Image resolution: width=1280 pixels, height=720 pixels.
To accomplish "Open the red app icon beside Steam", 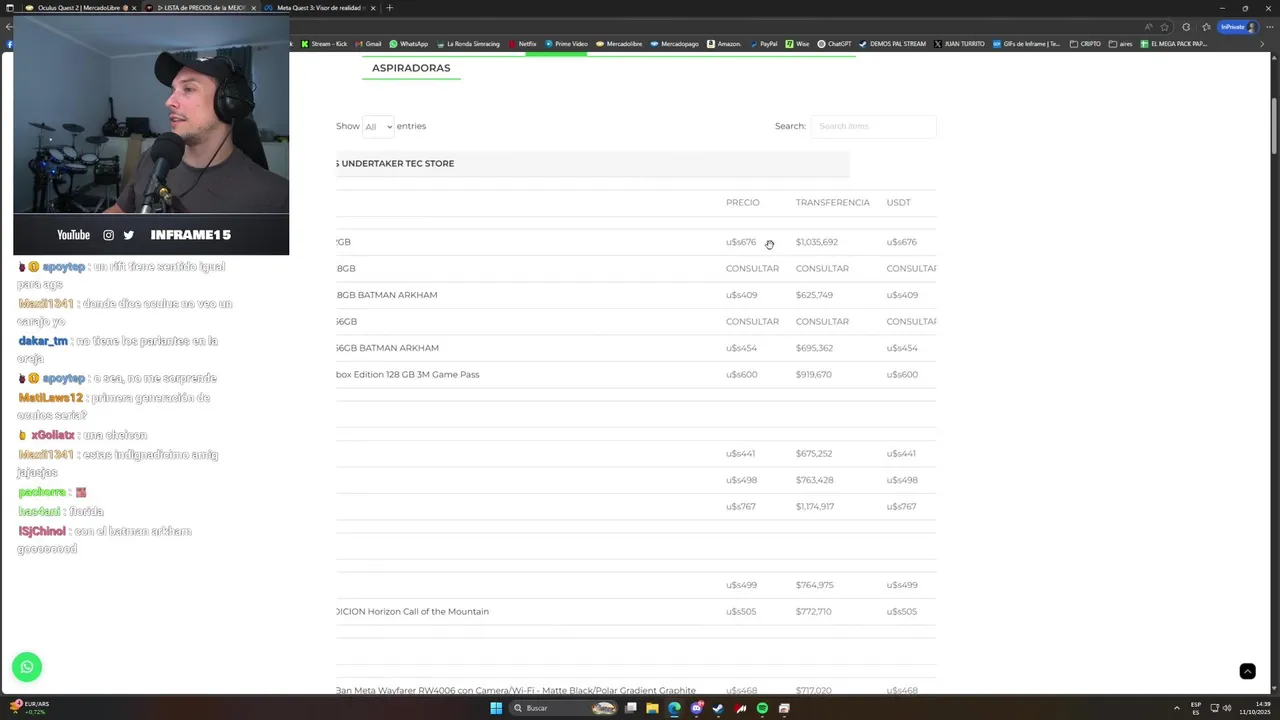I will point(740,708).
